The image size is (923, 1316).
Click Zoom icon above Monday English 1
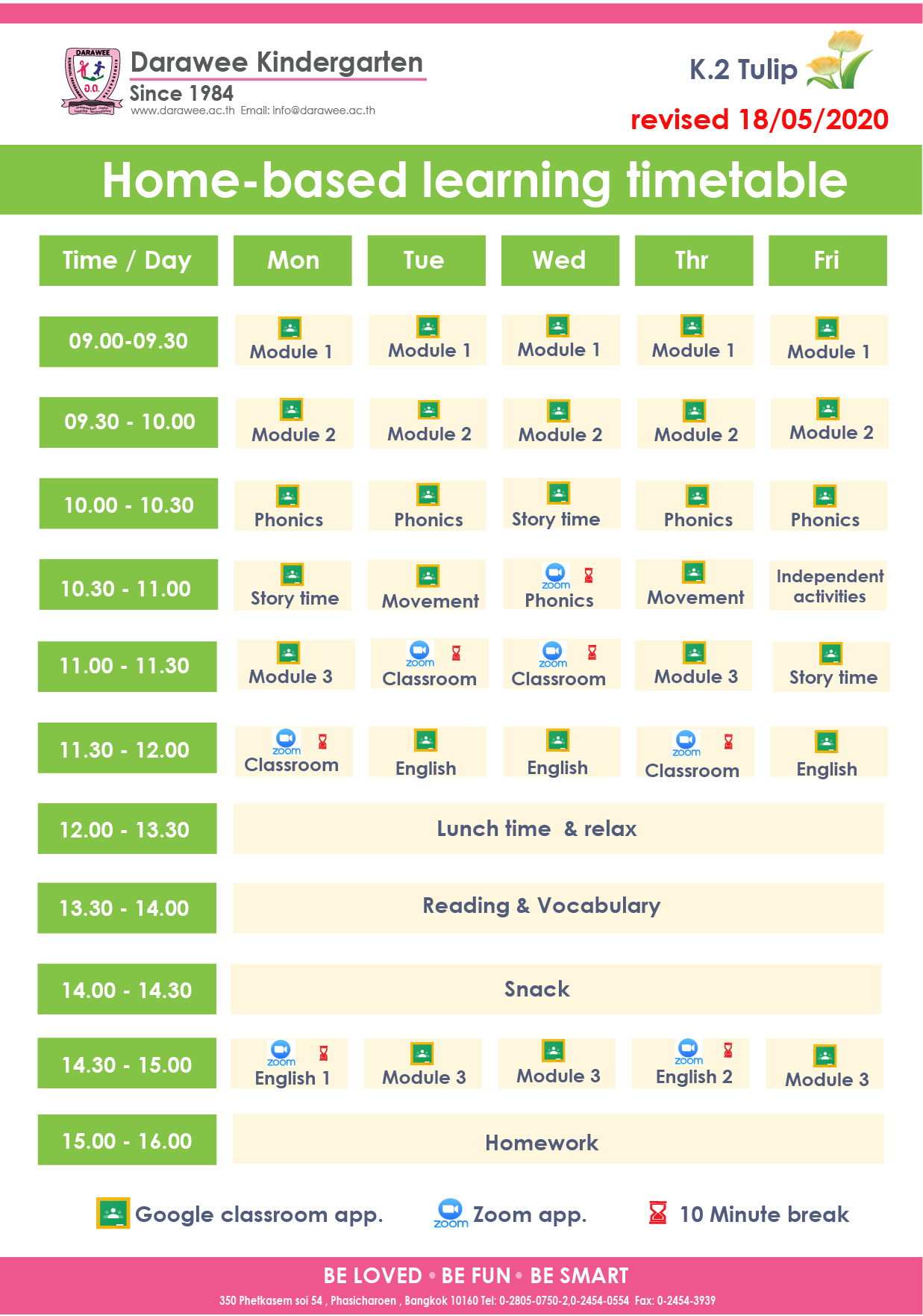point(281,1053)
